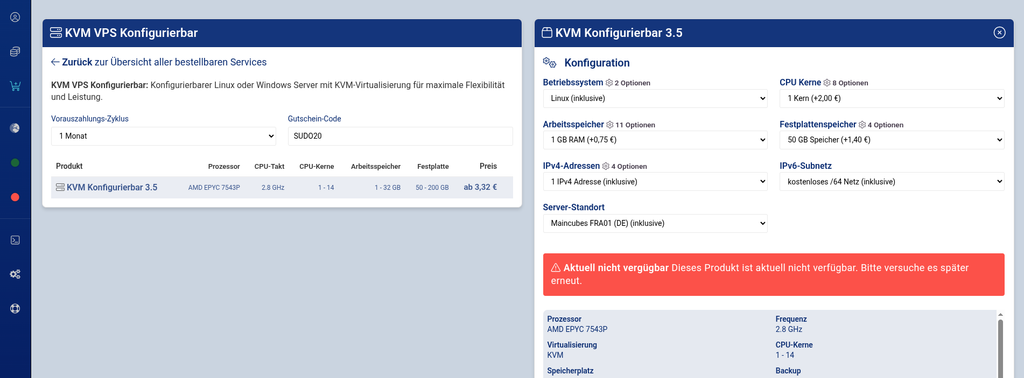Open the lifebuoy support sidebar icon

[x=15, y=308]
